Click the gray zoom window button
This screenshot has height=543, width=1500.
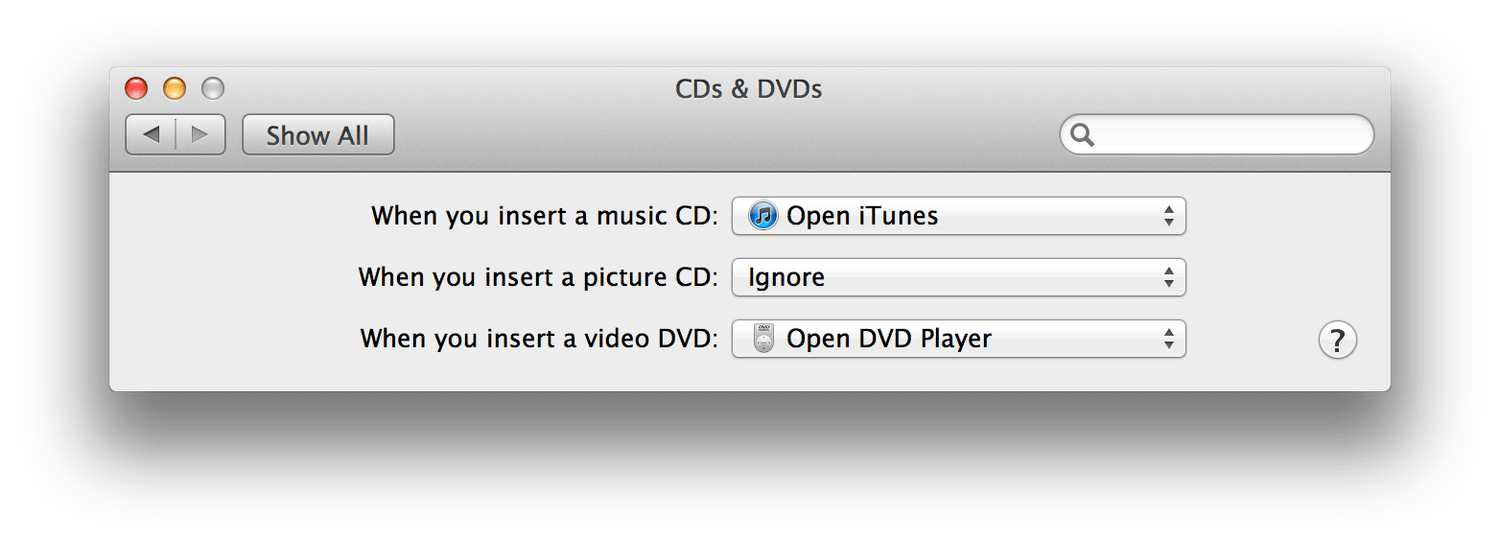tap(212, 89)
